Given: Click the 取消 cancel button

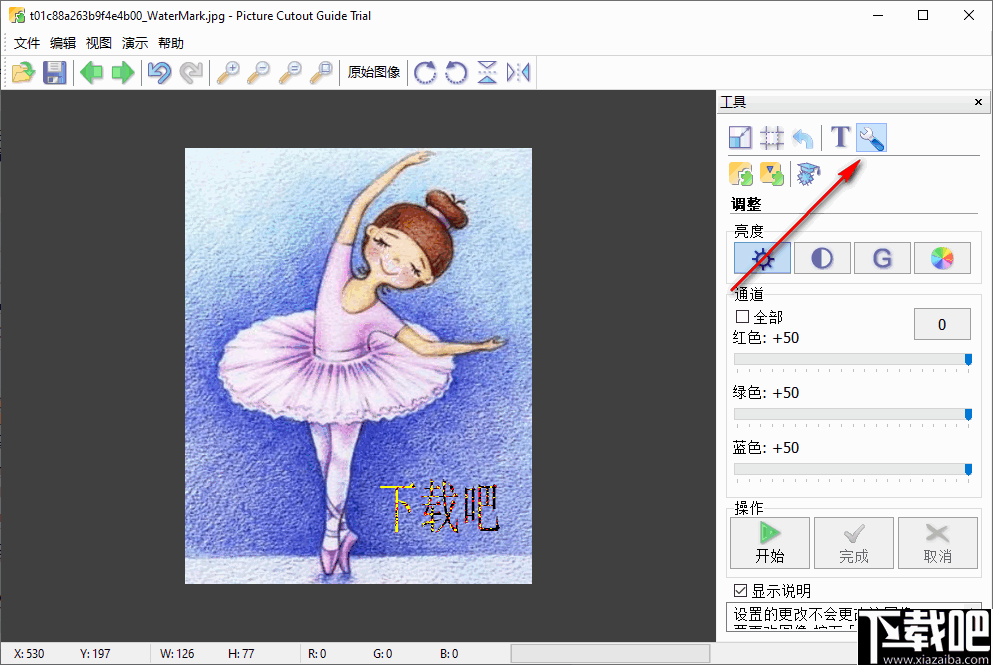Looking at the screenshot, I should coord(938,543).
